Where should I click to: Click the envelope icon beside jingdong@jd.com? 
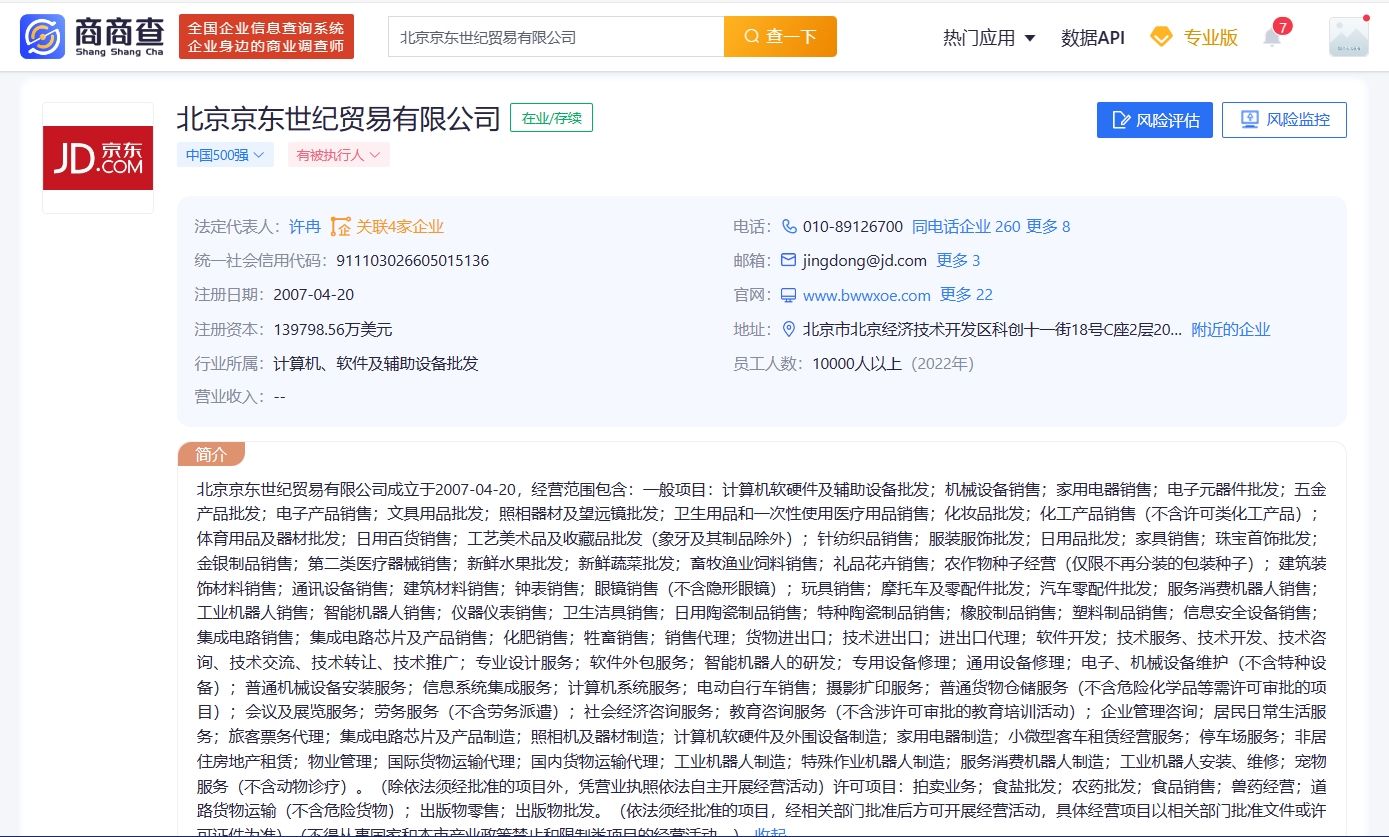tap(788, 260)
